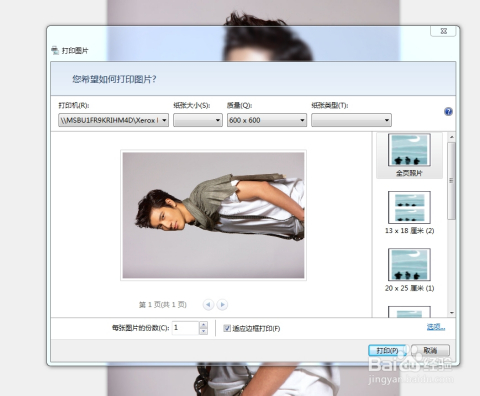This screenshot has height=396, width=480.
Task: Click the copies per picture input field
Action: pos(186,328)
